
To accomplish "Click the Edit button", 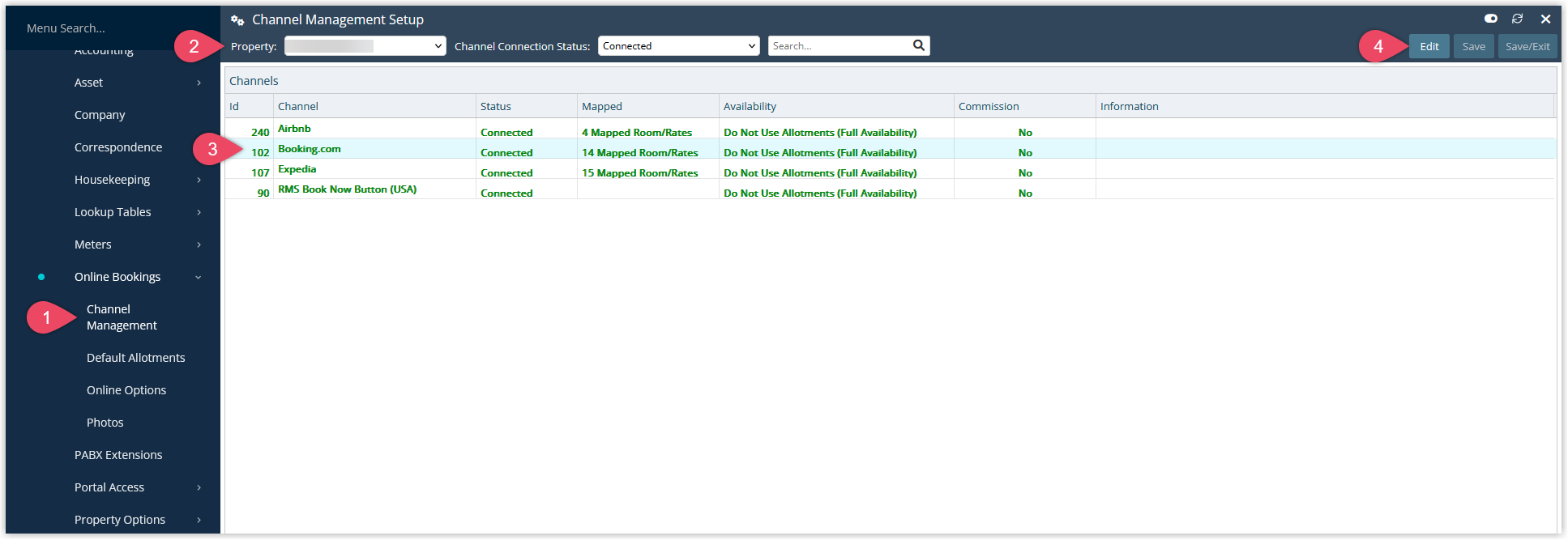I will (x=1429, y=46).
